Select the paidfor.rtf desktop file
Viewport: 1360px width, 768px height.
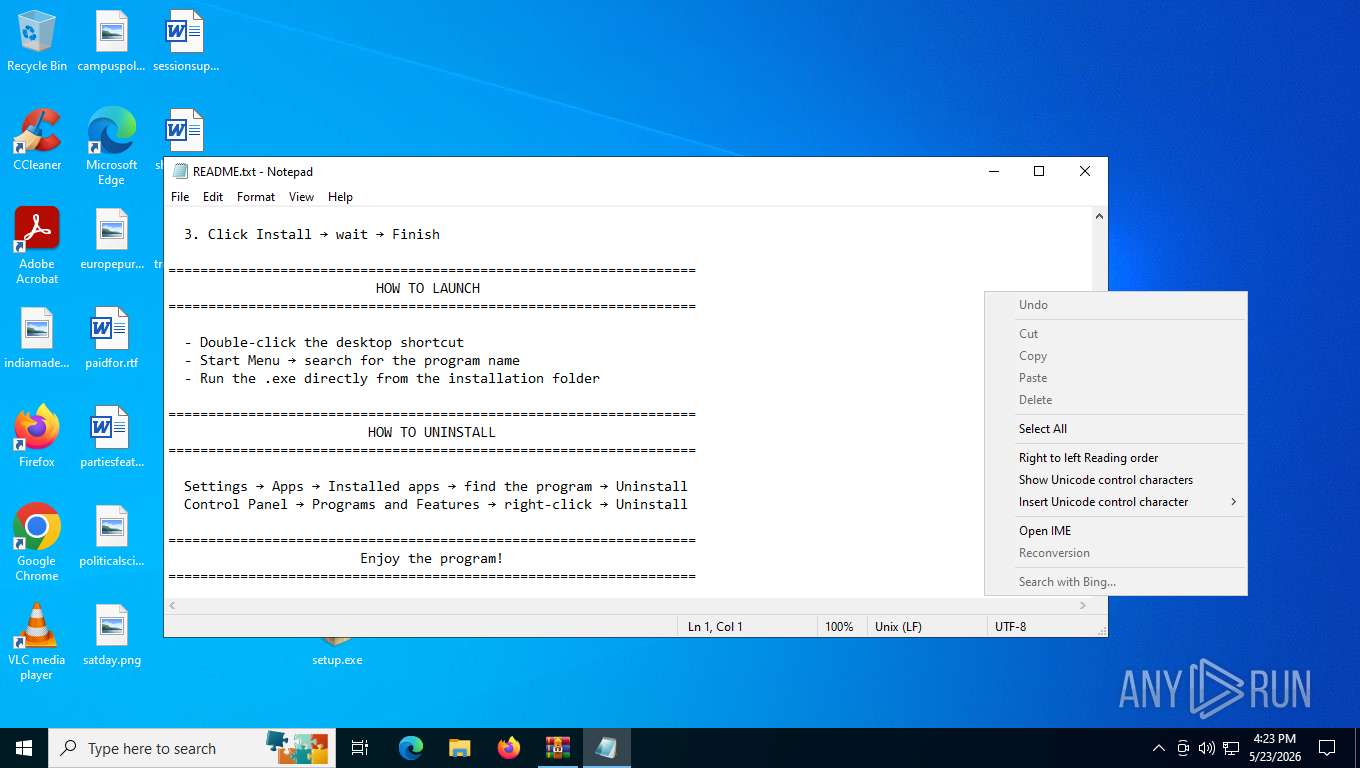pyautogui.click(x=111, y=338)
